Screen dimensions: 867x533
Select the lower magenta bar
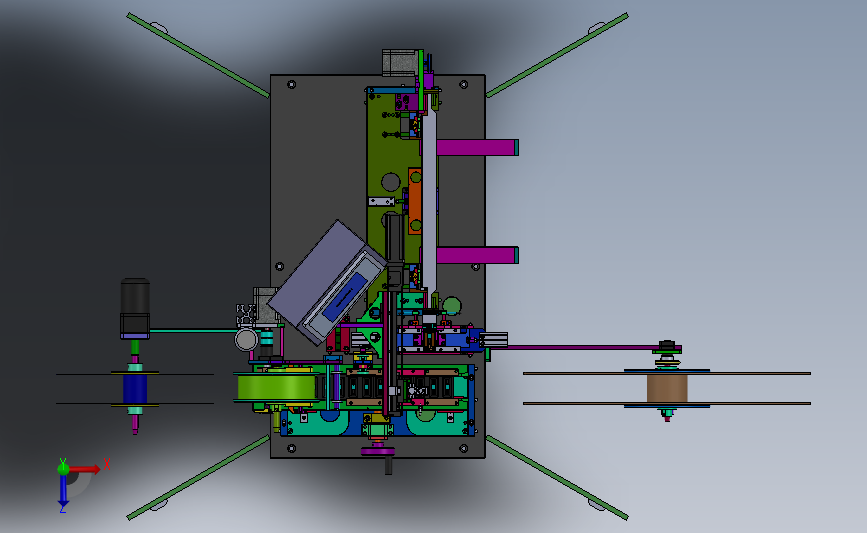[477, 255]
